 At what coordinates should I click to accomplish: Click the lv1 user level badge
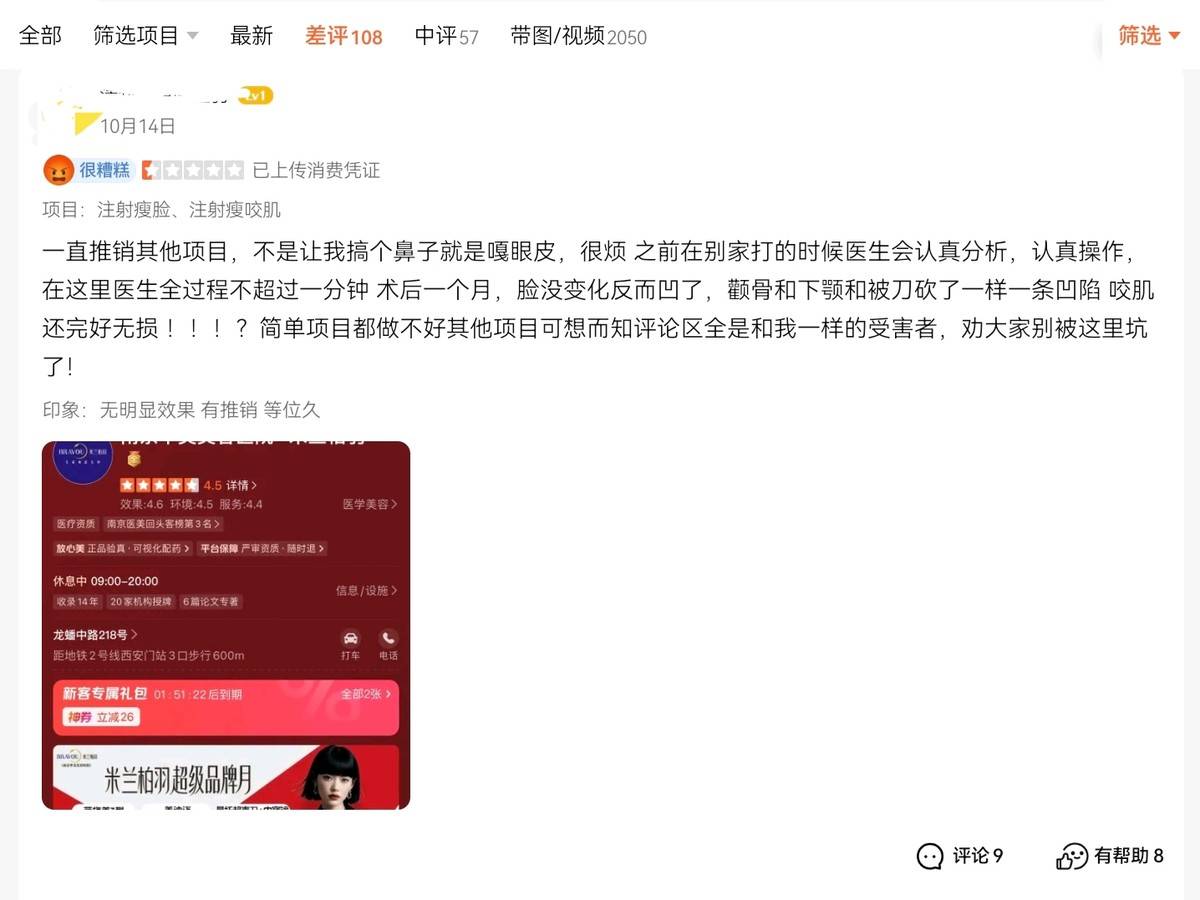point(255,96)
